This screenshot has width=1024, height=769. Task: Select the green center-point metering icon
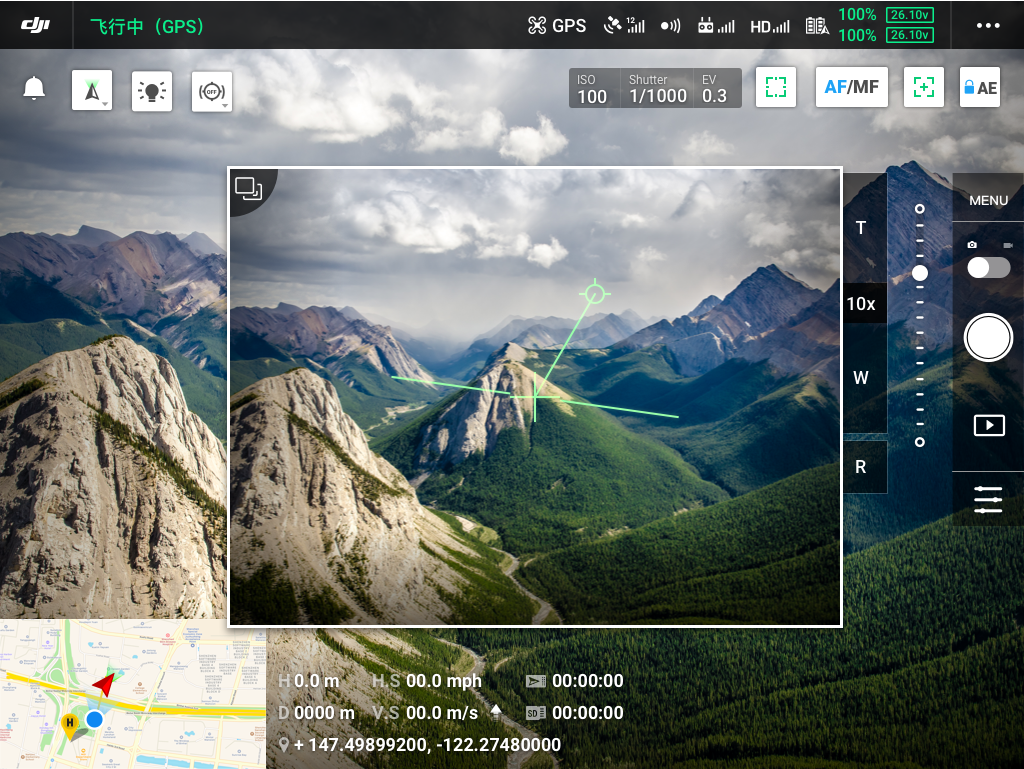(924, 87)
